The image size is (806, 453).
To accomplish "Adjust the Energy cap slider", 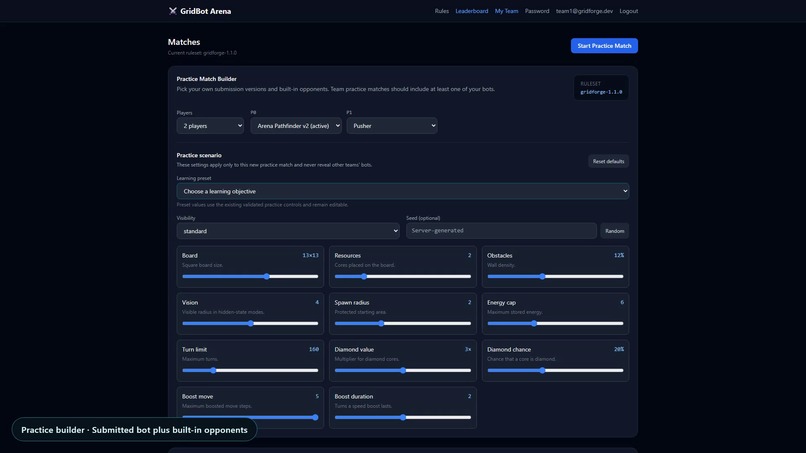I will [x=555, y=323].
